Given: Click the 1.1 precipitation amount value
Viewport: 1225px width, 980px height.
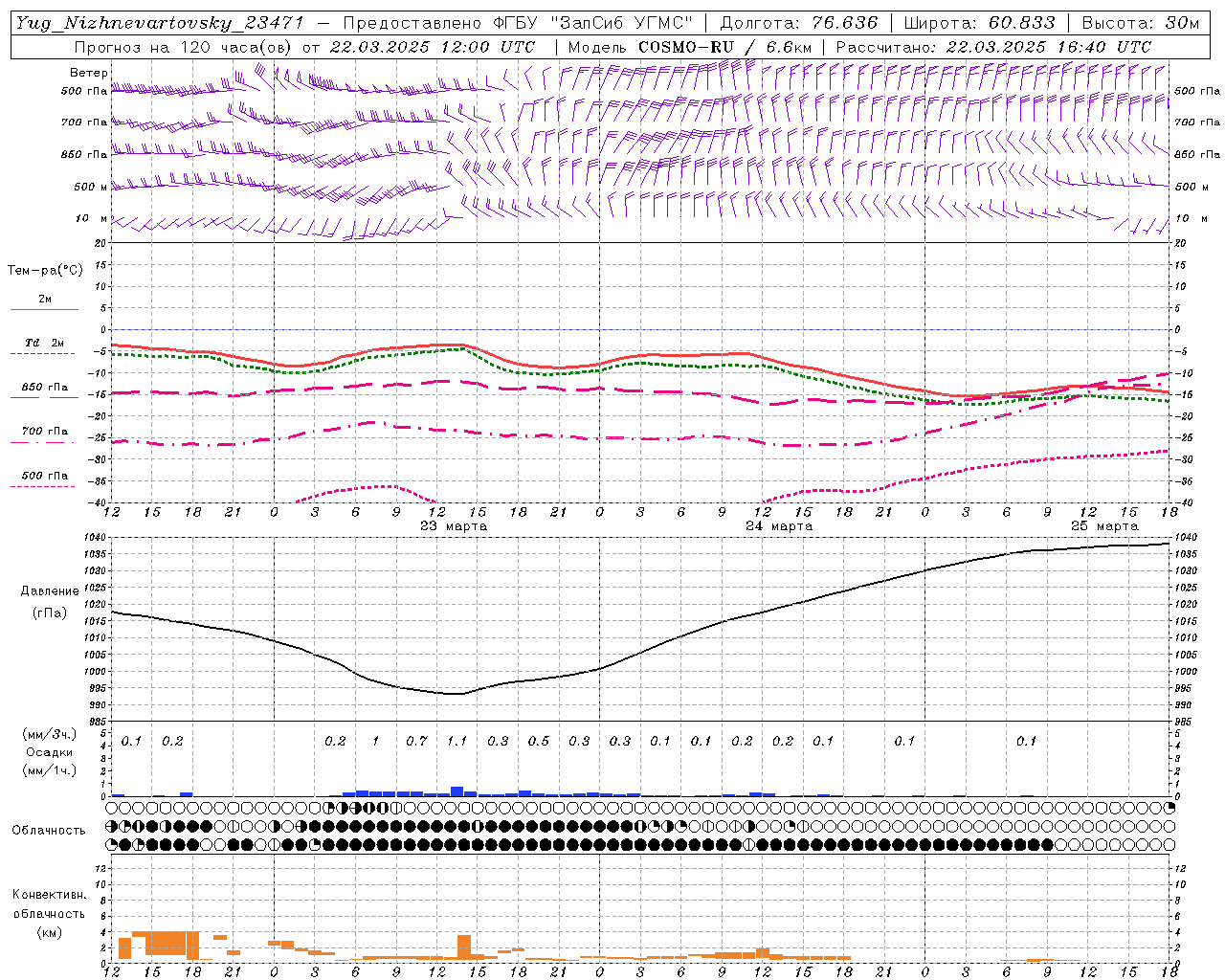Looking at the screenshot, I should coord(457,741).
